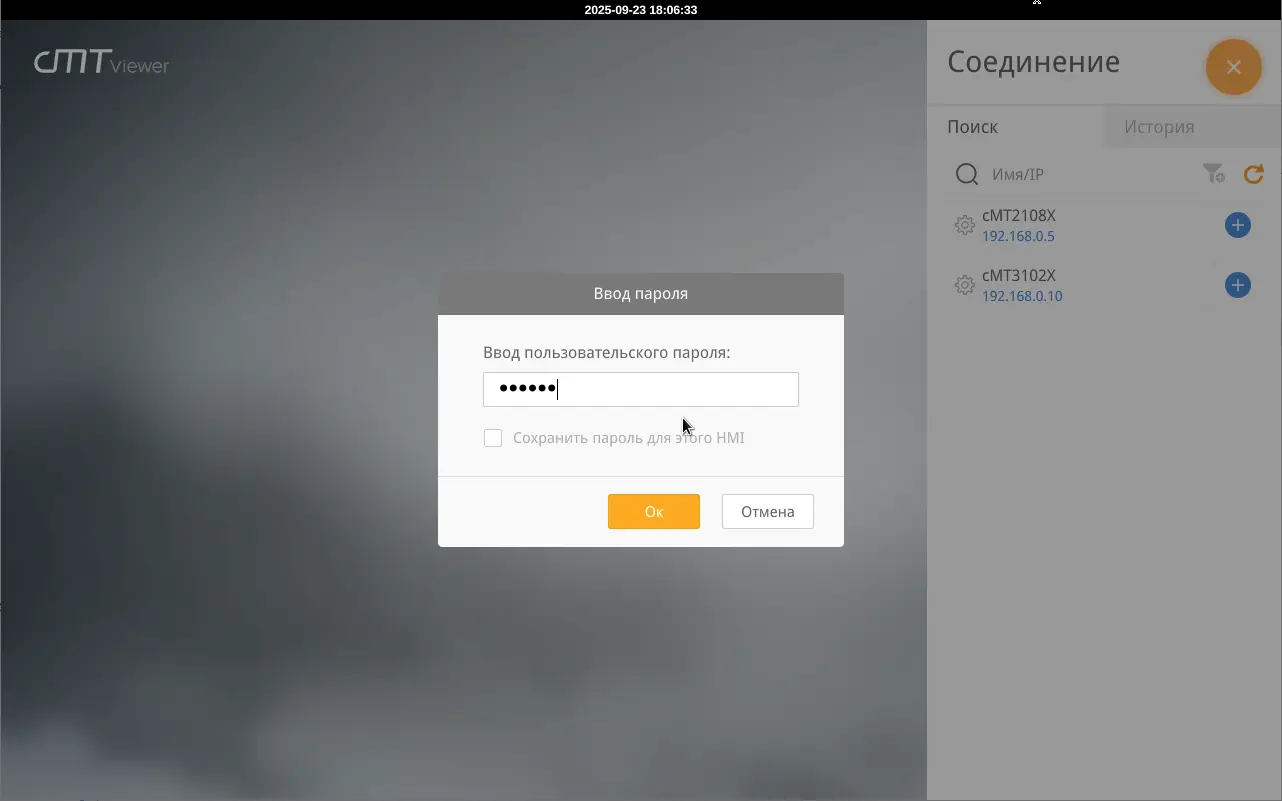The height and width of the screenshot is (801, 1282).
Task: Click the orange close button in Соединение panel
Action: click(1233, 67)
